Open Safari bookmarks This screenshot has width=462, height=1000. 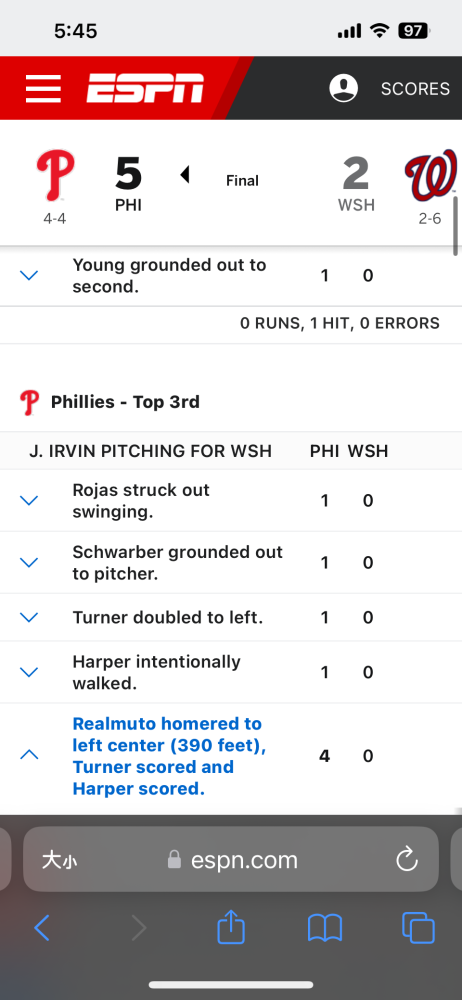tap(325, 928)
